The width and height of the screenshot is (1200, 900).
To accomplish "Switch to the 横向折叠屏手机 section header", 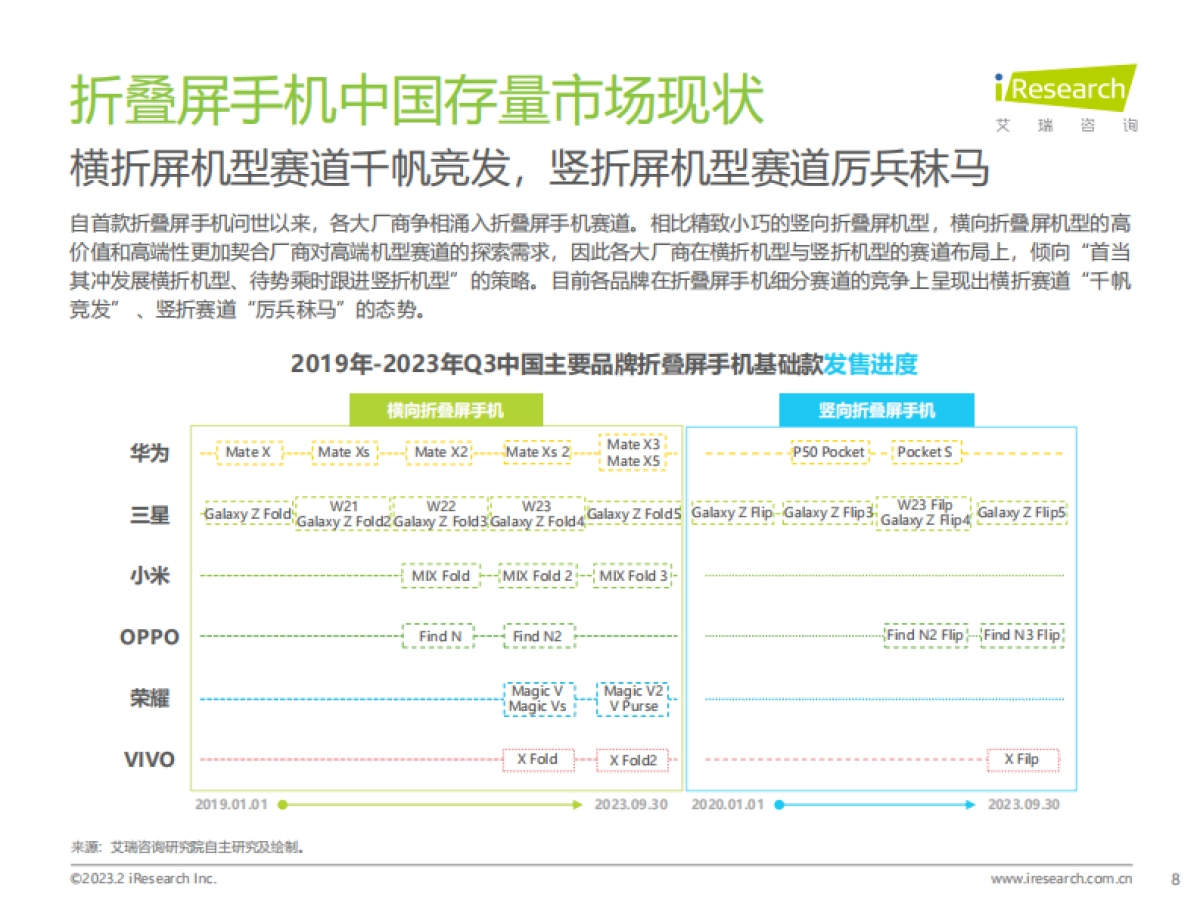I will [446, 409].
